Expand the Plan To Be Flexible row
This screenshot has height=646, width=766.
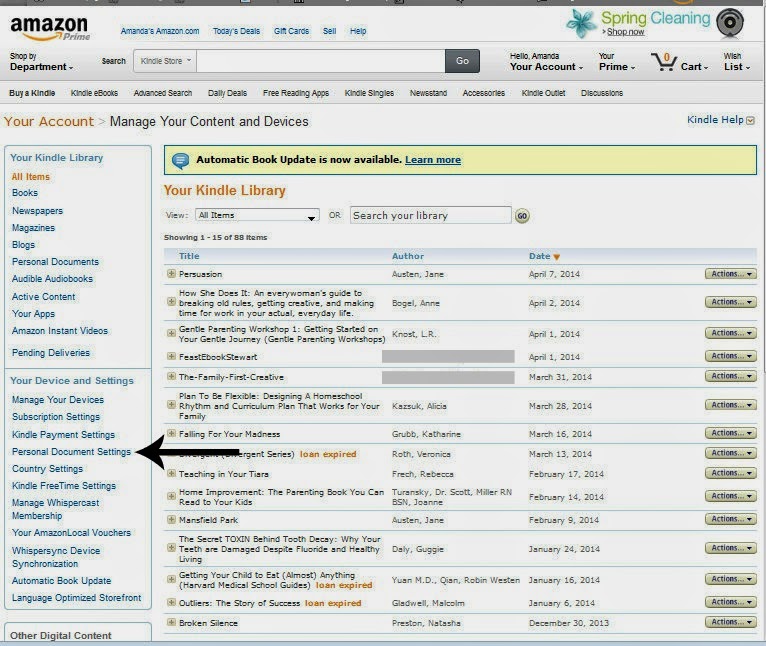point(171,405)
